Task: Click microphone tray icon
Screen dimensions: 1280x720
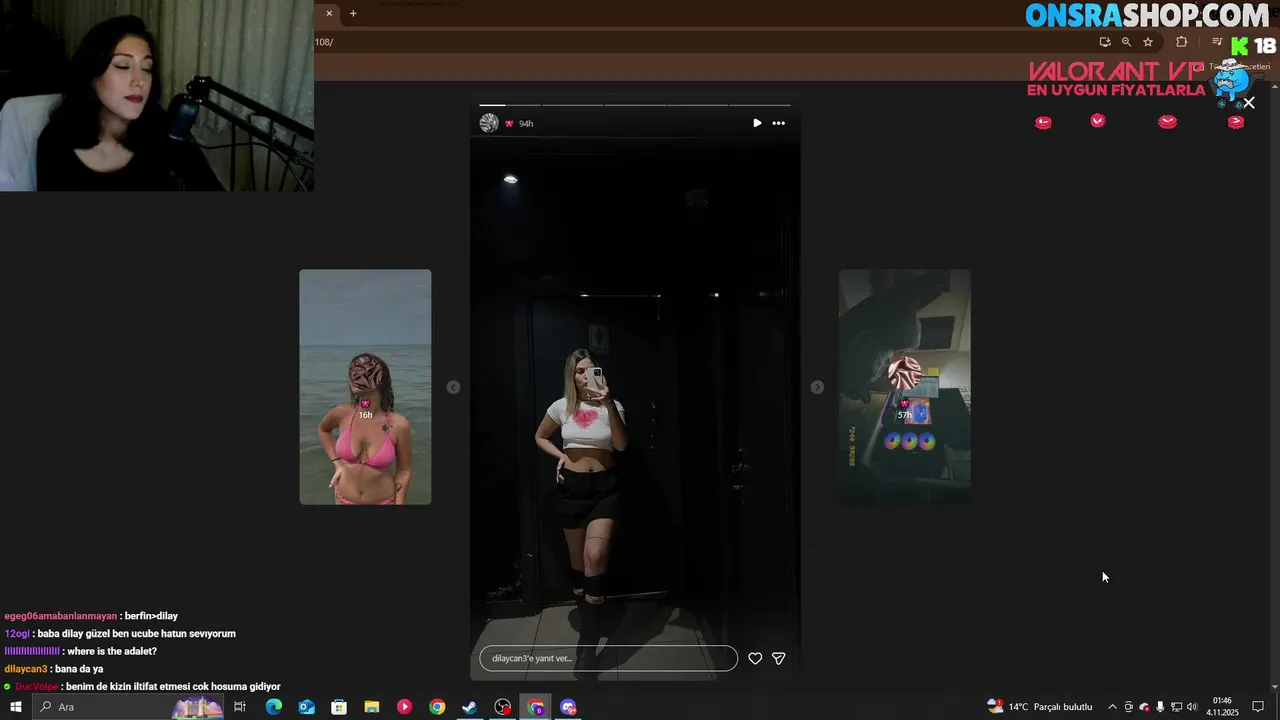Action: [1161, 707]
